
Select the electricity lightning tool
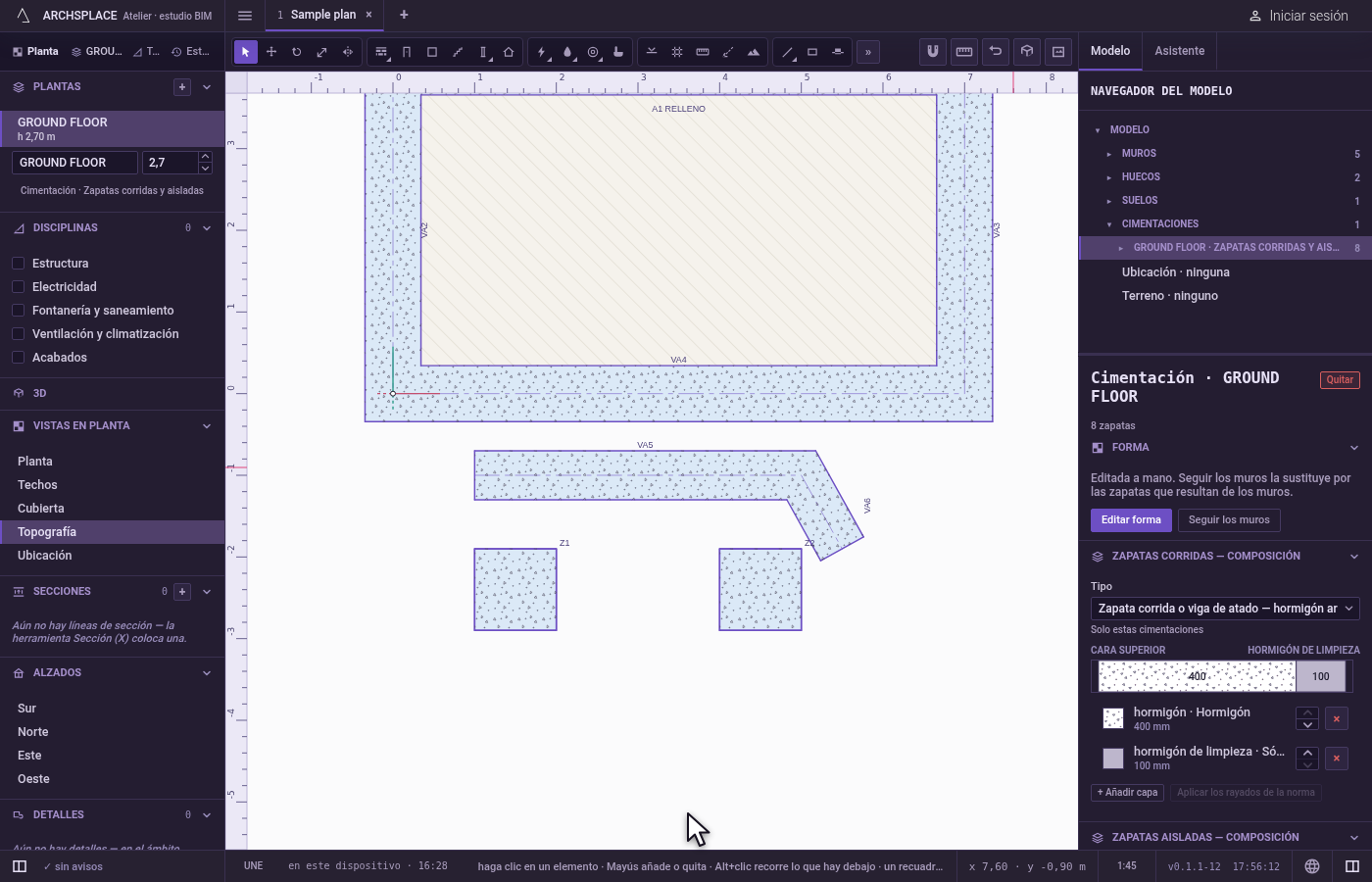542,52
